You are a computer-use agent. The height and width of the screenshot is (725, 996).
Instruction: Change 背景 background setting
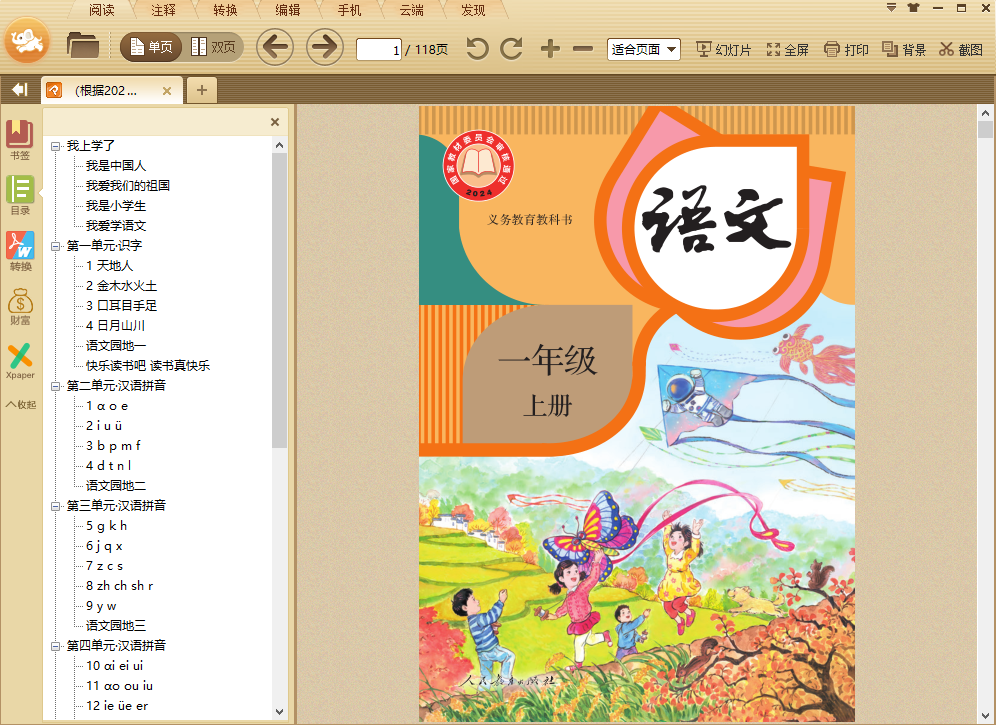point(904,50)
